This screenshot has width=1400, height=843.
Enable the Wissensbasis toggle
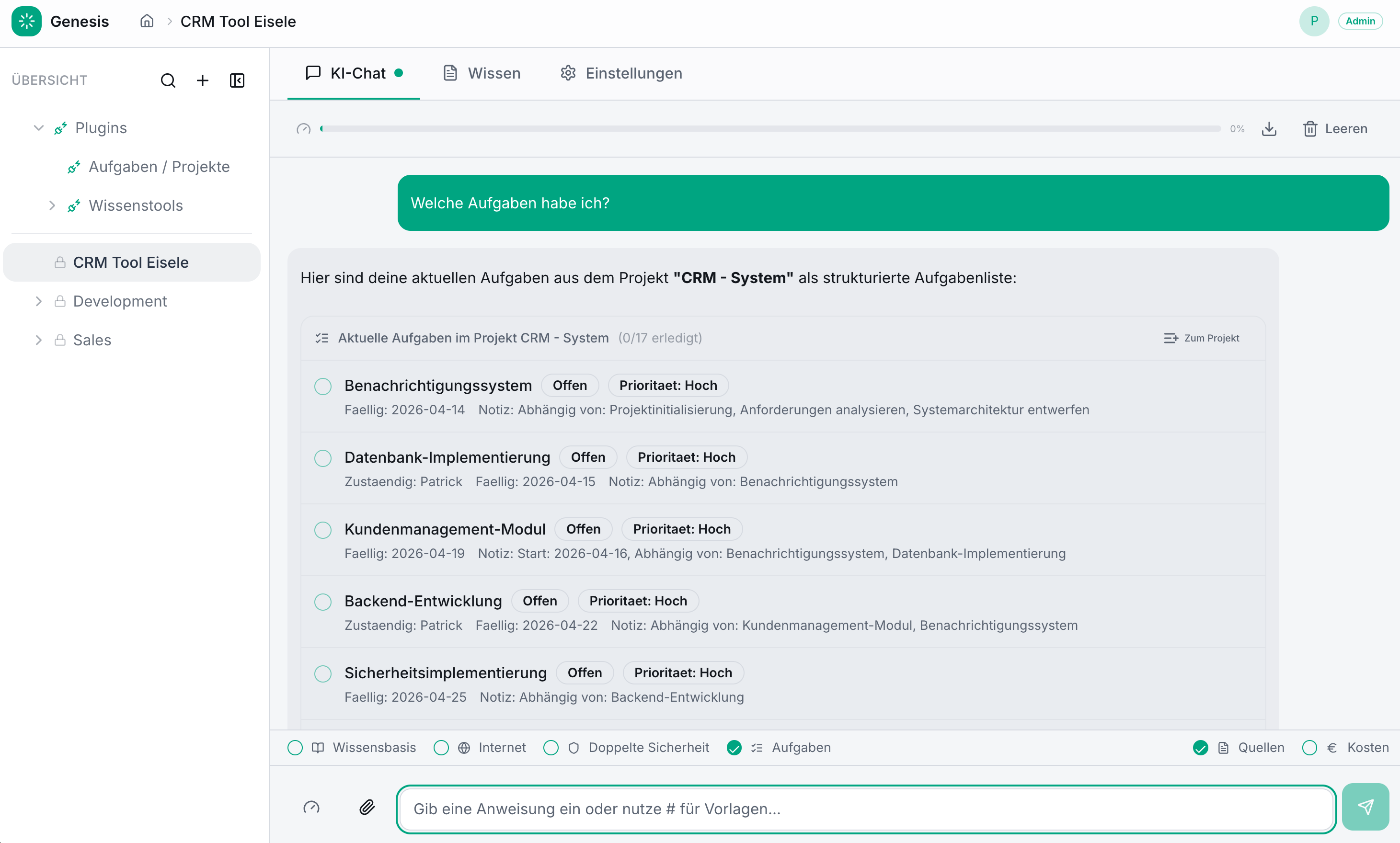[296, 748]
